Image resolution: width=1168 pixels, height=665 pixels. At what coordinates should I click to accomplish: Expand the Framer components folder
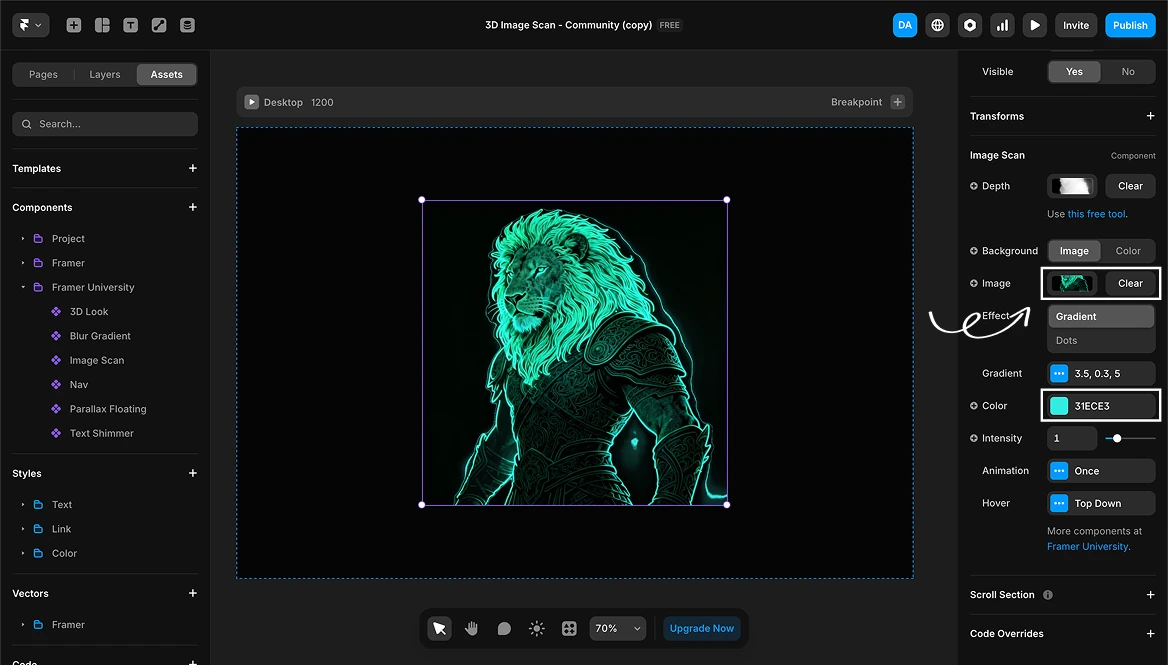(23, 263)
